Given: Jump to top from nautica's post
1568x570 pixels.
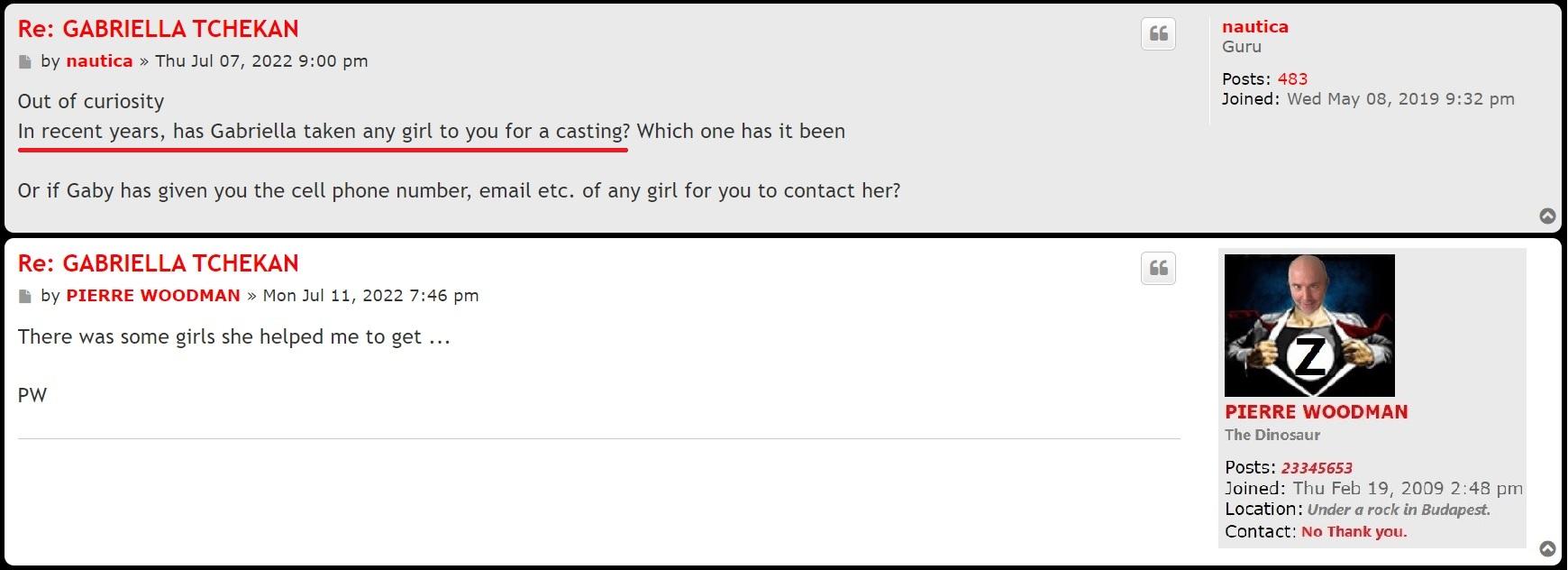Looking at the screenshot, I should click(1547, 216).
